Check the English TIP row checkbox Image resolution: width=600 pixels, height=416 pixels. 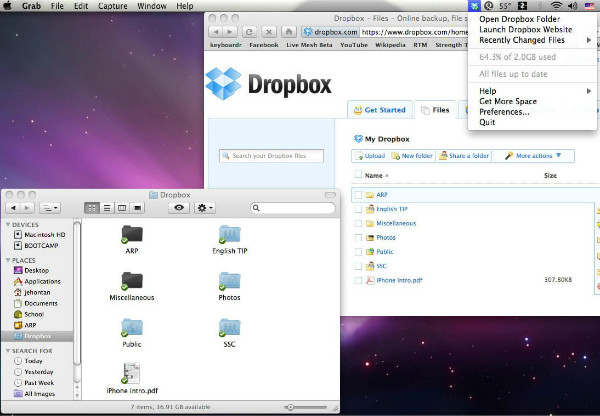coord(358,209)
